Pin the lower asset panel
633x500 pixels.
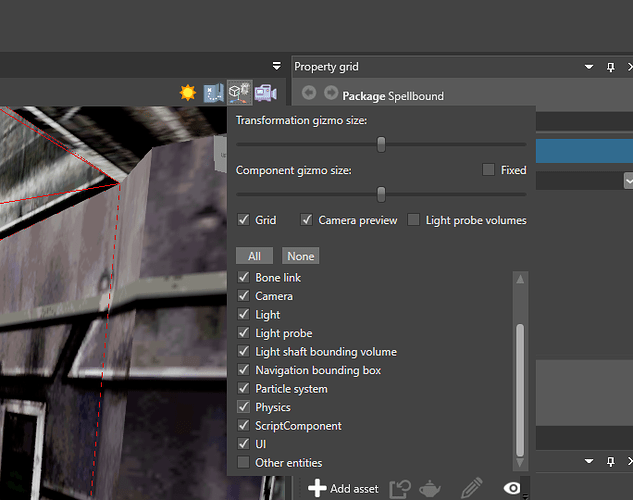pos(610,461)
